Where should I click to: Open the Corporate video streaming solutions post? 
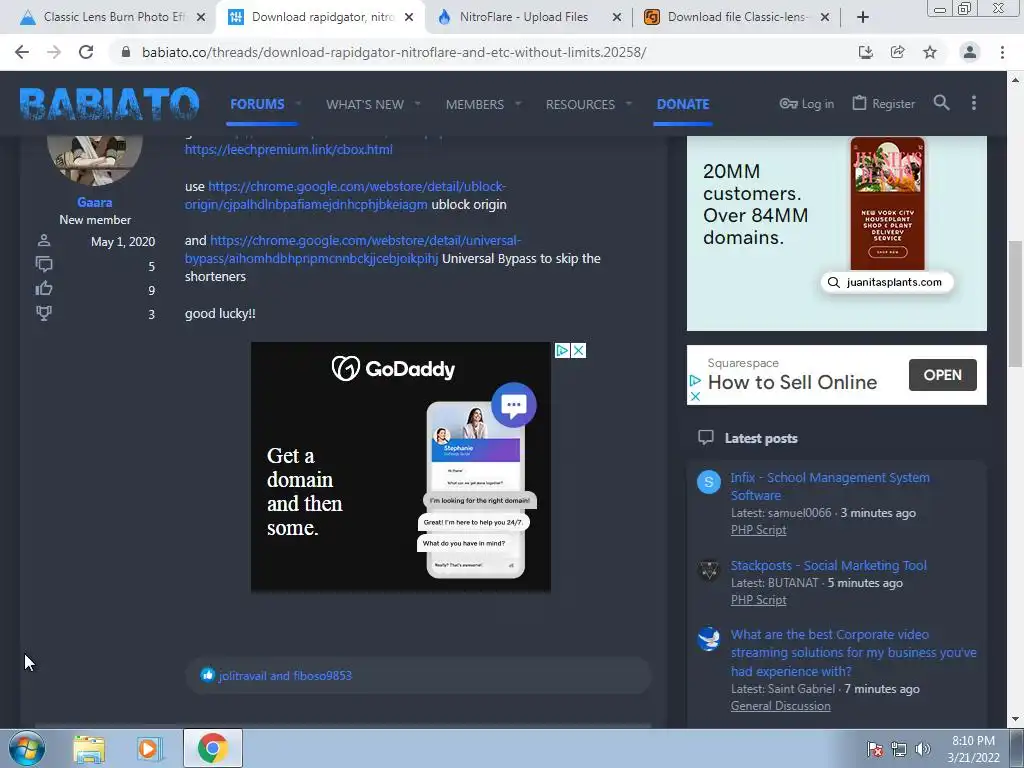coord(854,652)
